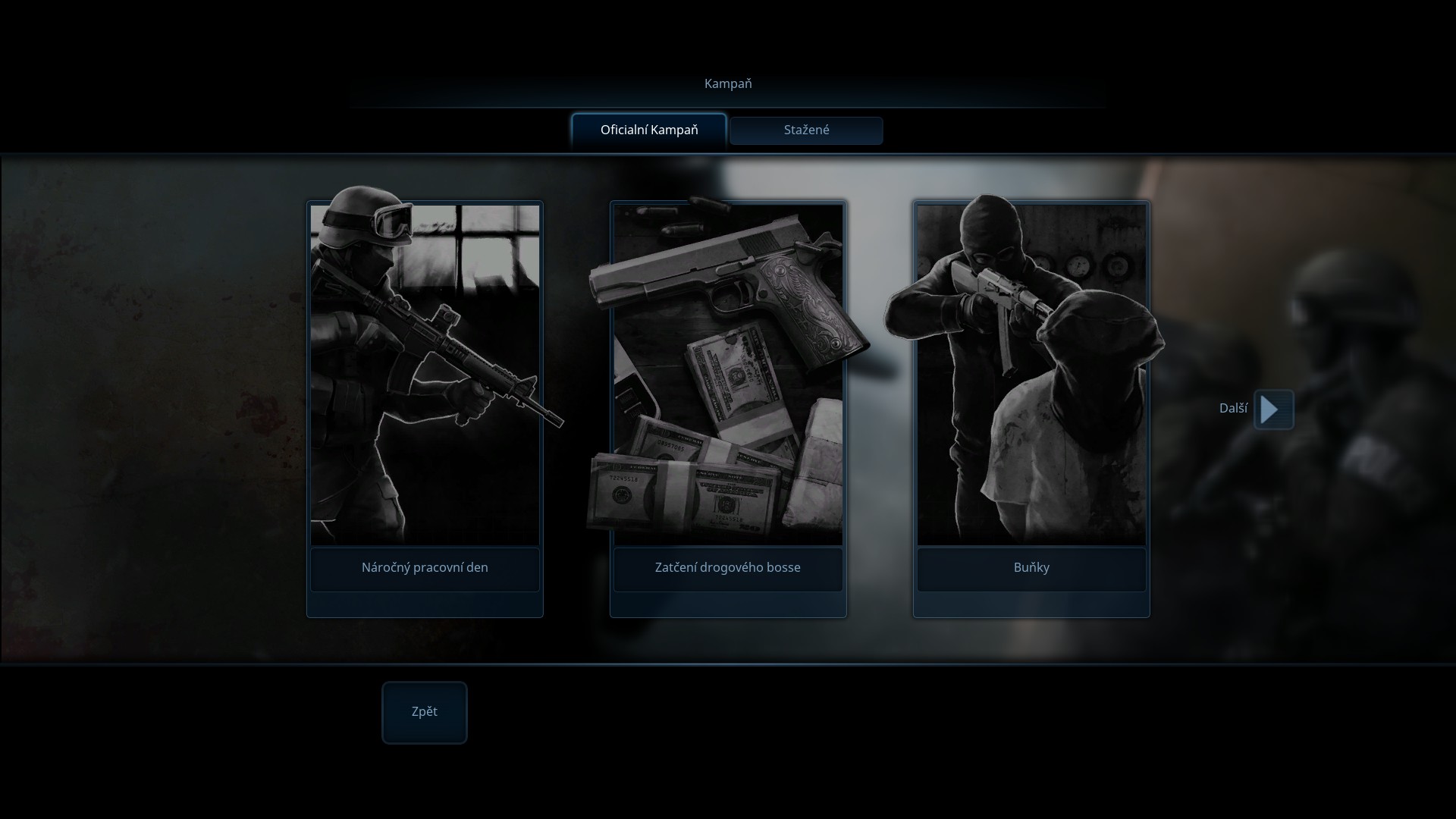
Task: Click the progress strip under Náročný pracovní den
Action: [425, 604]
